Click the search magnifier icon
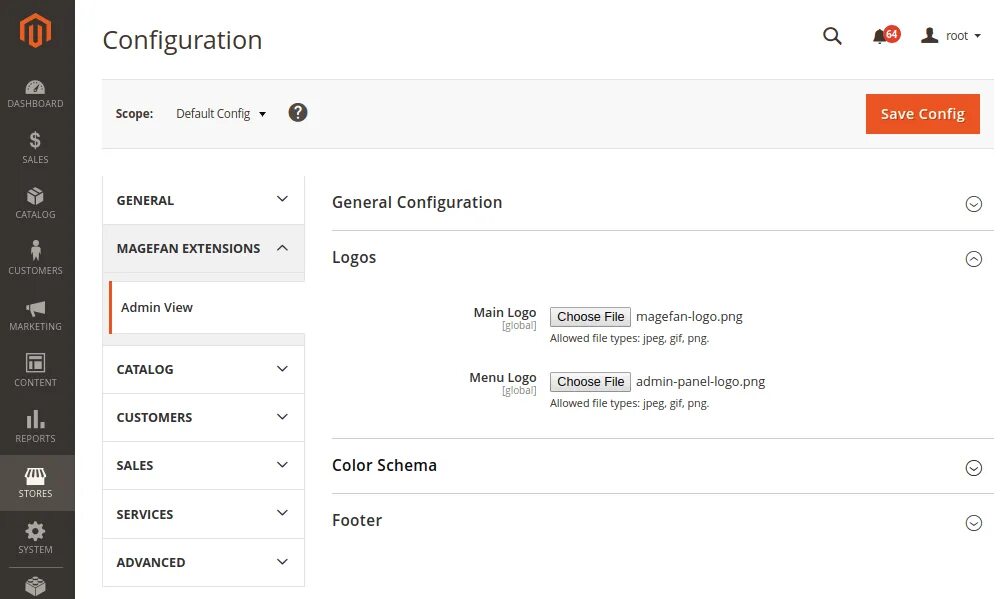This screenshot has width=1000, height=599. click(832, 36)
